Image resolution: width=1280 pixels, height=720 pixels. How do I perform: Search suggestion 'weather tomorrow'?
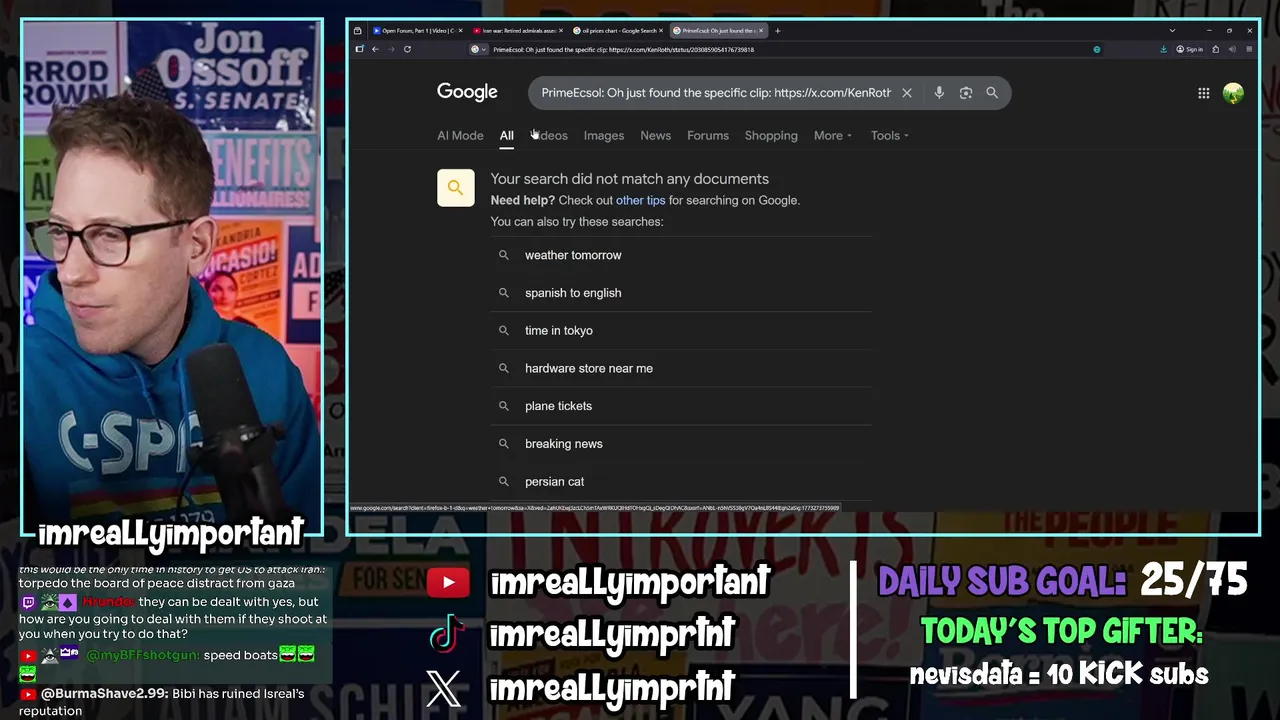(x=681, y=255)
